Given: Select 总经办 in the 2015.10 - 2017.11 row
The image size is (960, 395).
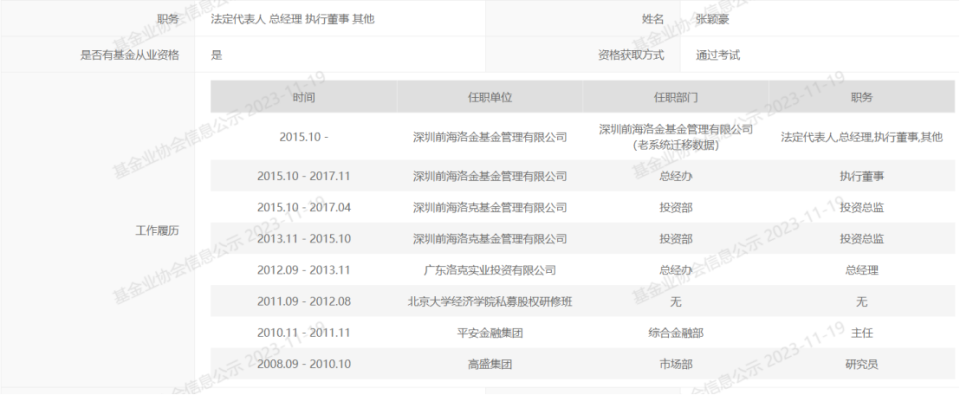Looking at the screenshot, I should pos(676,176).
